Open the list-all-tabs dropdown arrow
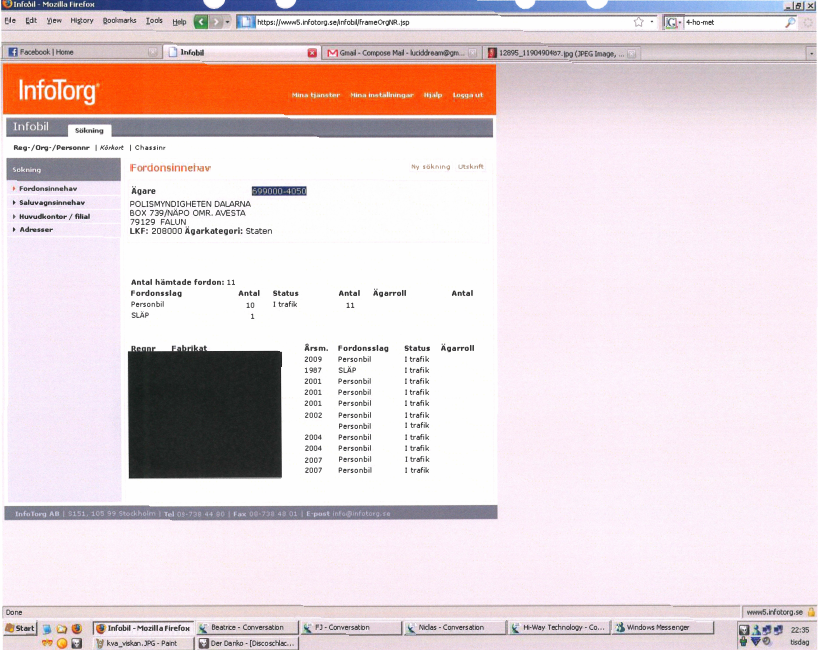 tap(811, 53)
